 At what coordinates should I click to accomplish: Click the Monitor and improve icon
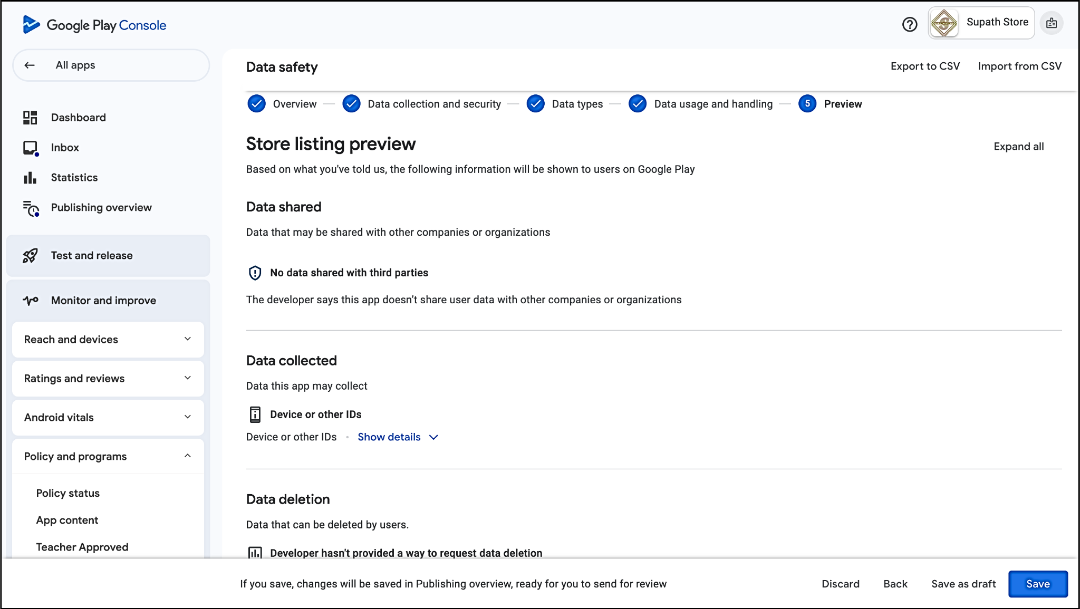[x=30, y=301]
